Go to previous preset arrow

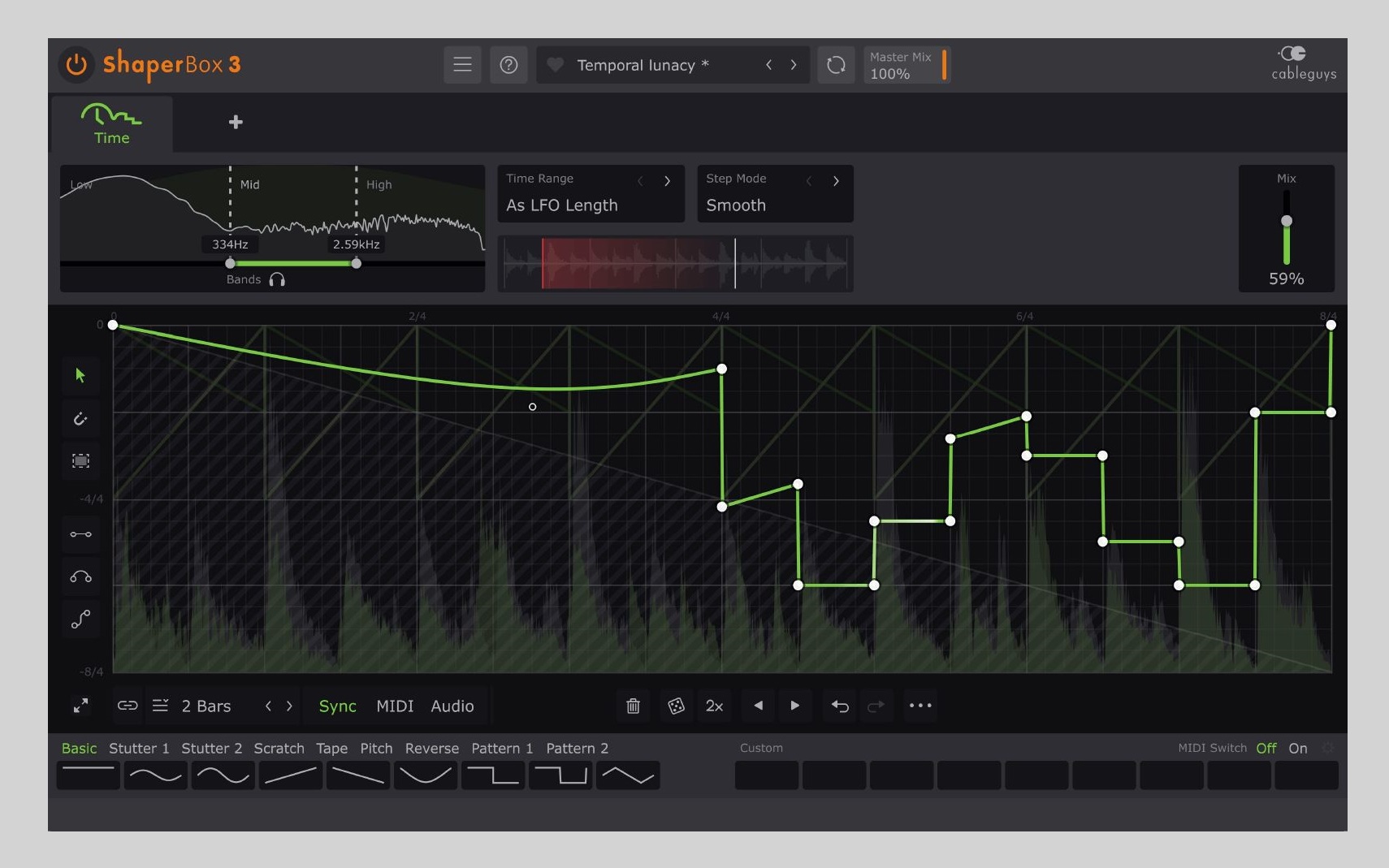click(x=768, y=65)
